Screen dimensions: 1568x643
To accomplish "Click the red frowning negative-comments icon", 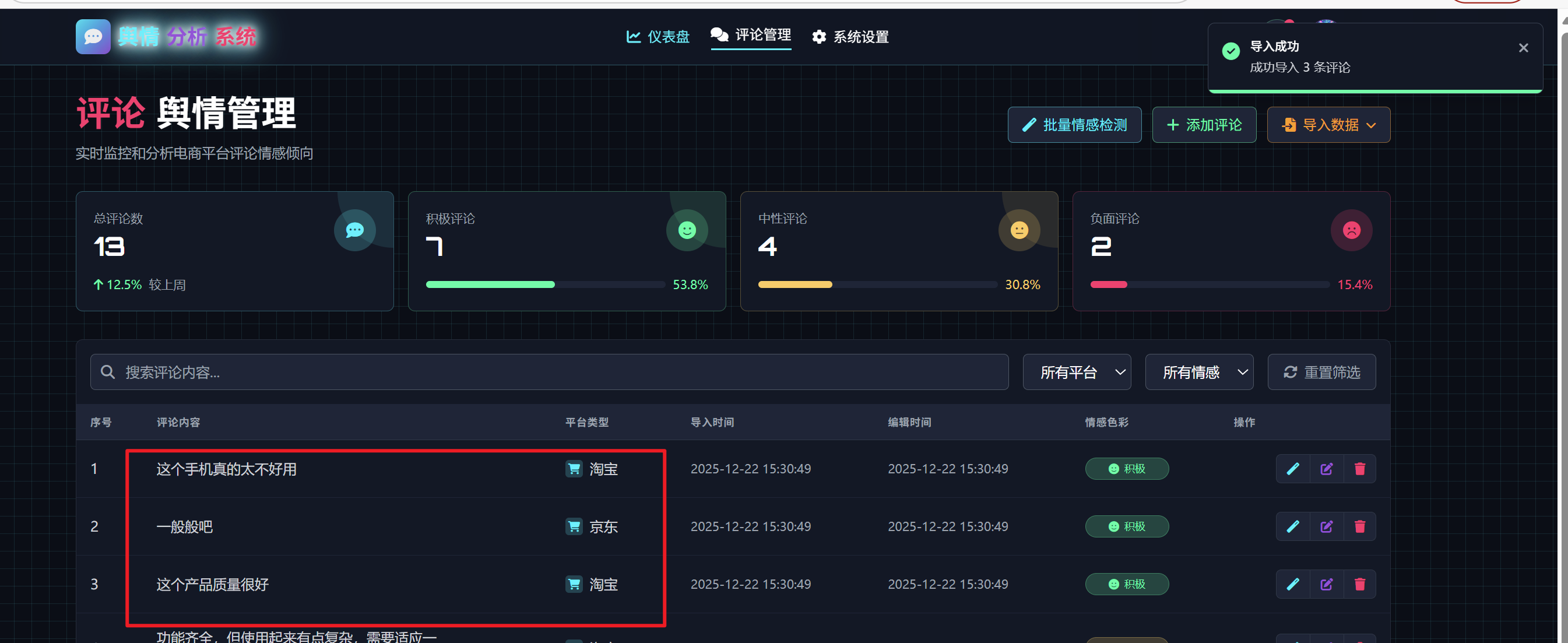I will (x=1351, y=230).
